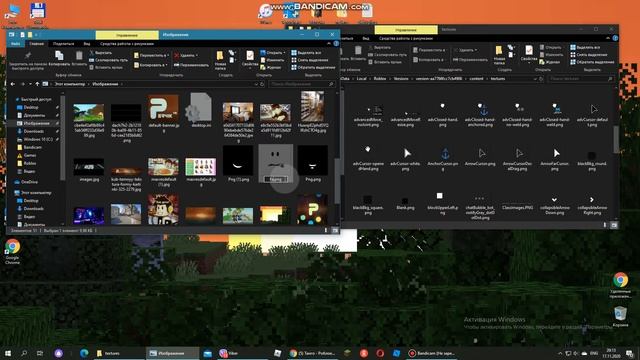Open the Открыть dropdown in Изображения window
Viewport: 640px width, 360px height.
[273, 53]
